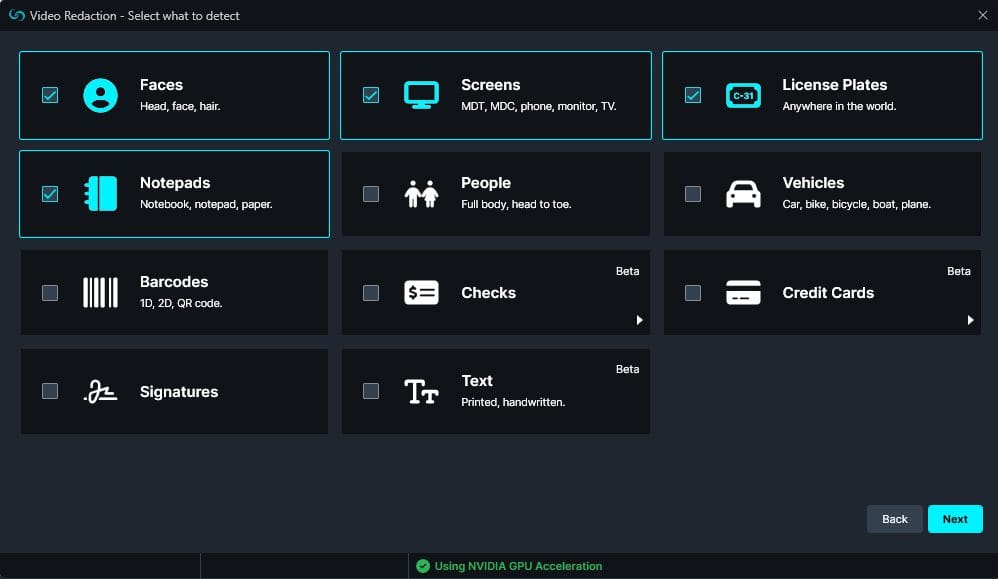
Task: Tick the Checks checkbox
Action: [371, 293]
